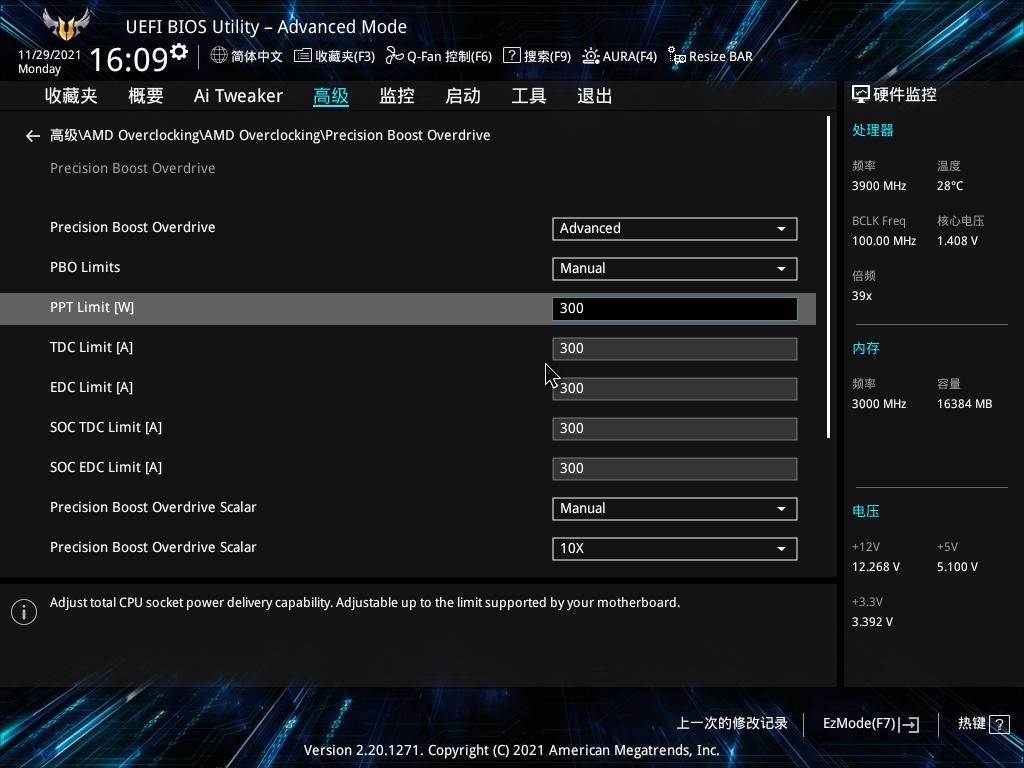
Task: Click the EDC Limit [A] input field
Action: (x=675, y=389)
